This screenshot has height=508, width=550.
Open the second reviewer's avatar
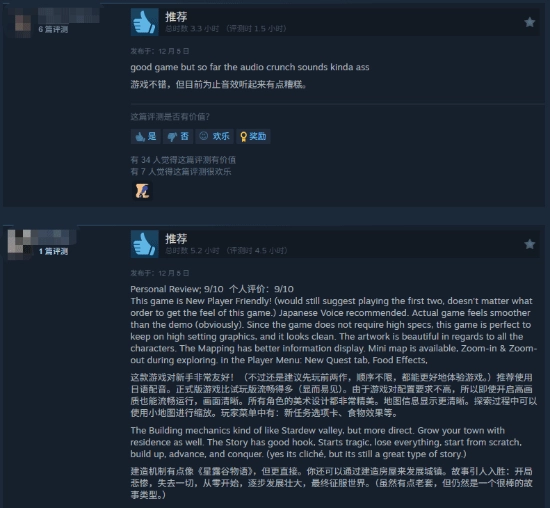click(19, 241)
